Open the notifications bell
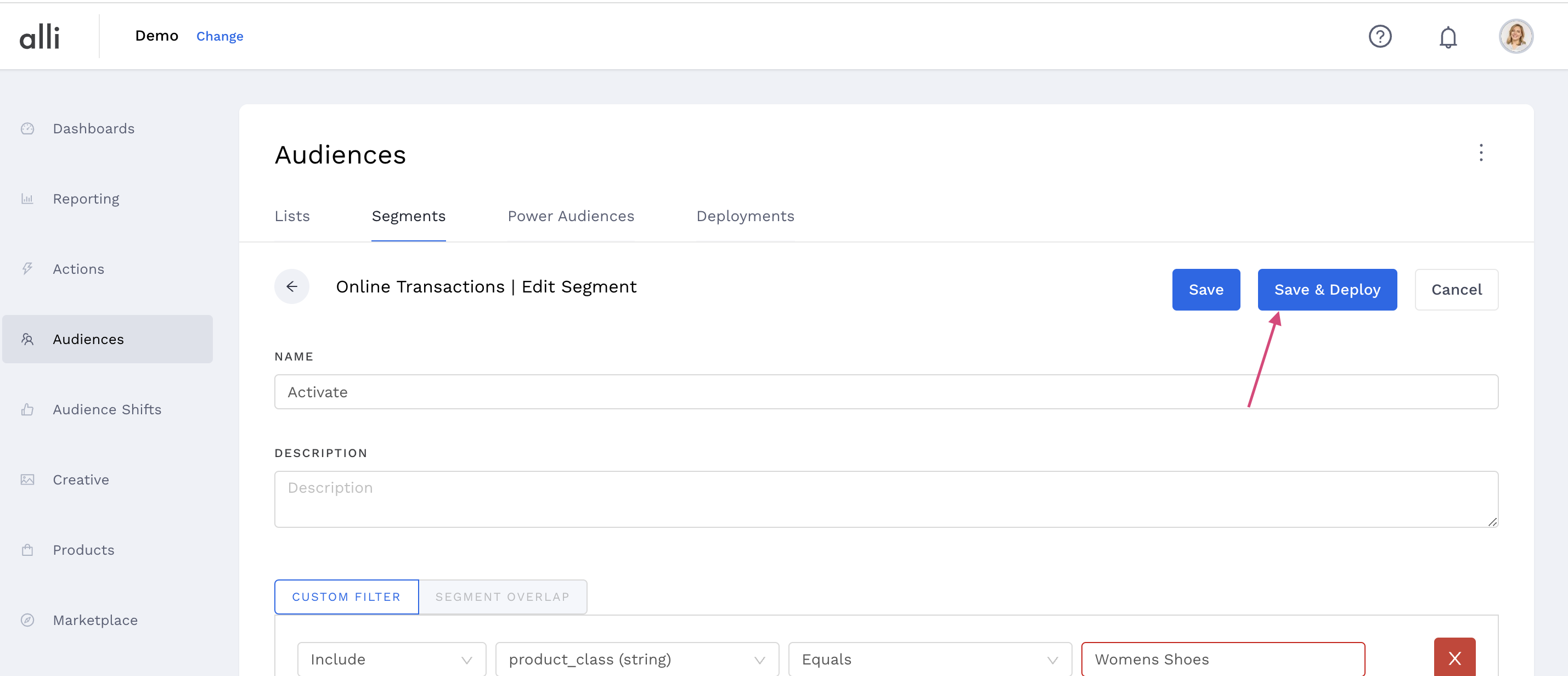Screen dimensions: 1568x676 point(1449,37)
